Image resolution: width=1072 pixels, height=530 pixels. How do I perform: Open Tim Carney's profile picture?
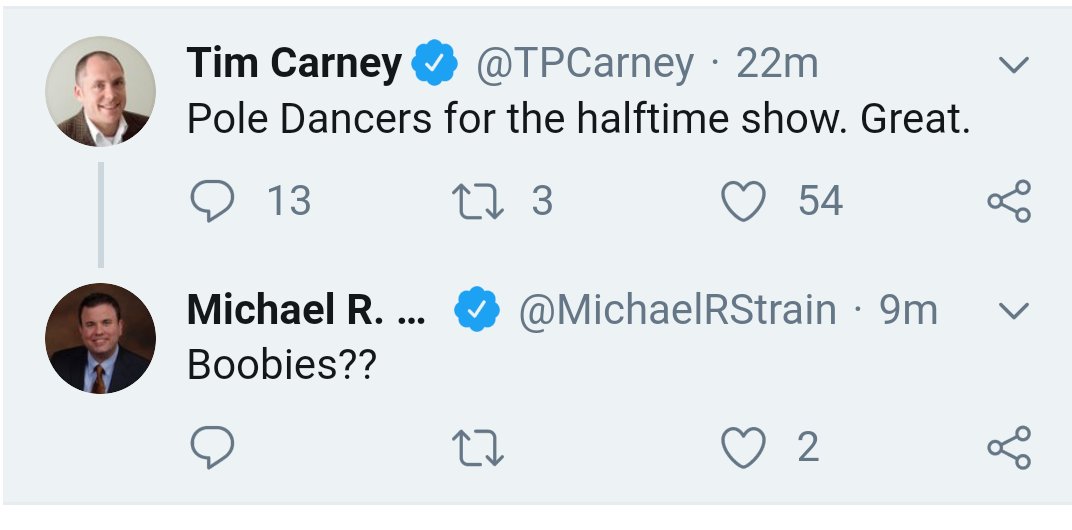coord(100,91)
